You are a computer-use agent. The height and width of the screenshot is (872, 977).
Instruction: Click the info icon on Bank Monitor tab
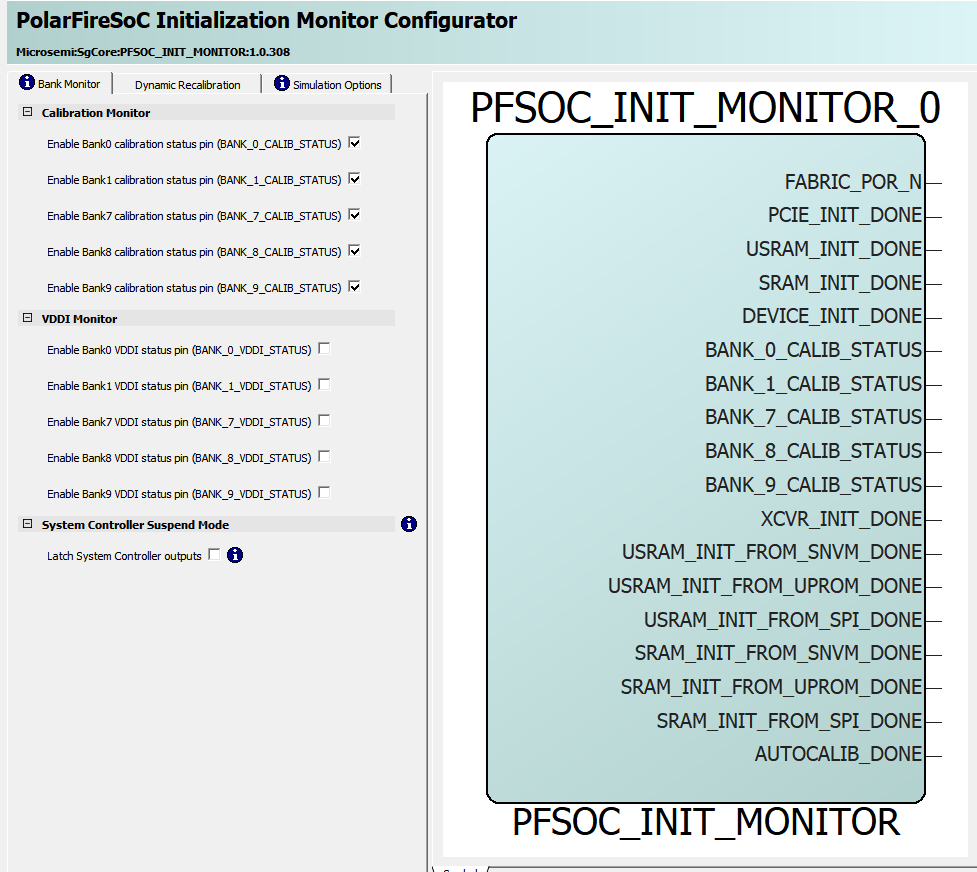point(27,83)
